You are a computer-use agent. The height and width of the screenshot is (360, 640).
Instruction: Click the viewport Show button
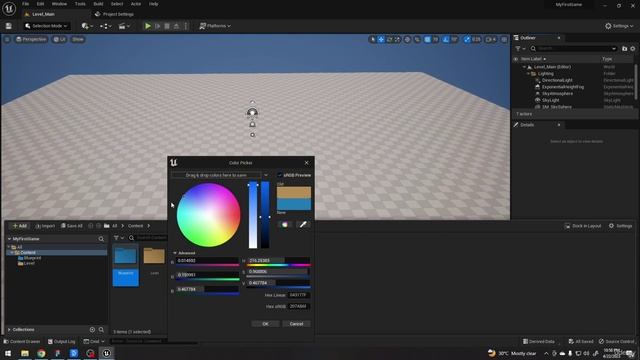78,39
